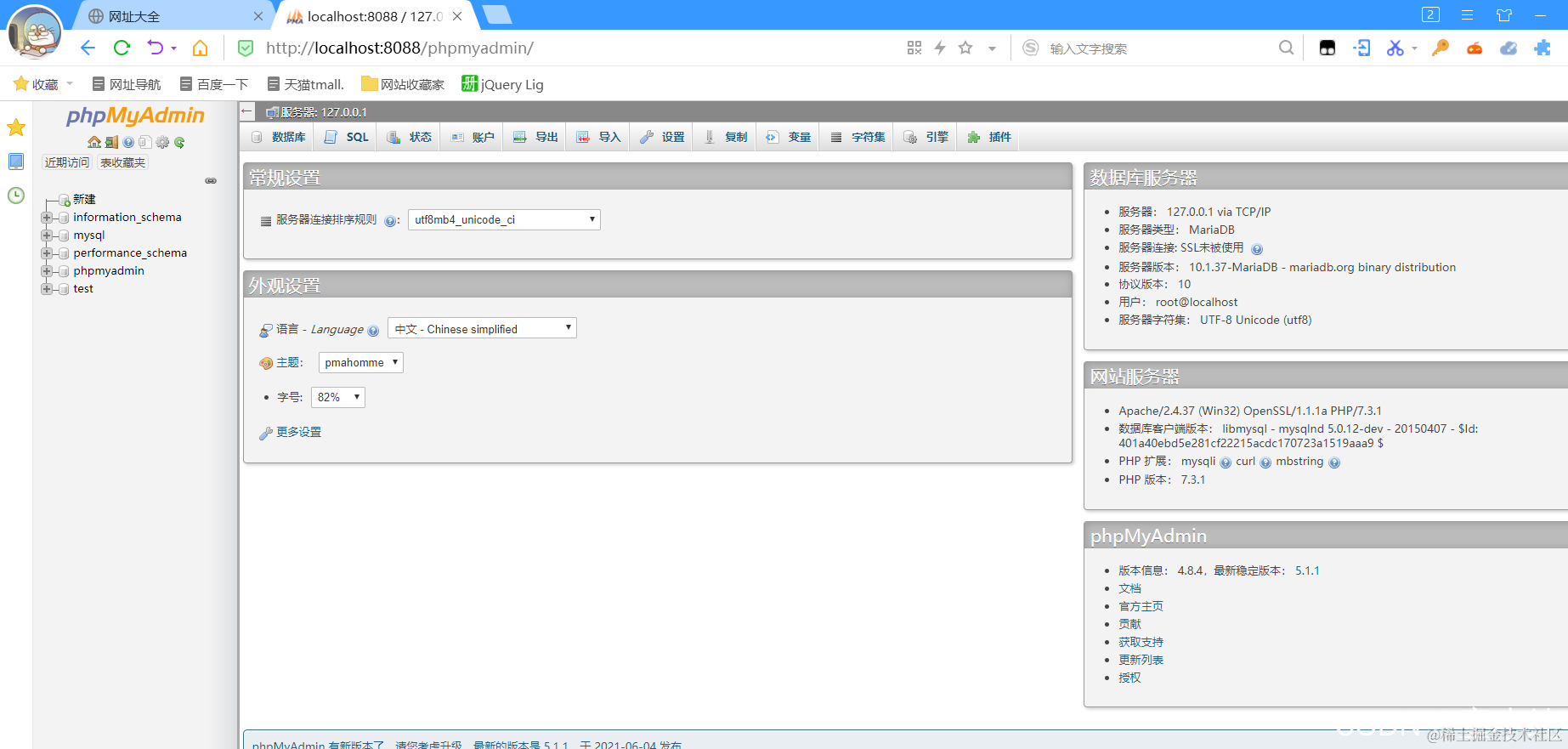Screen dimensions: 1568x749
Task: Open the 引擎 tab
Action: pyautogui.click(x=926, y=137)
